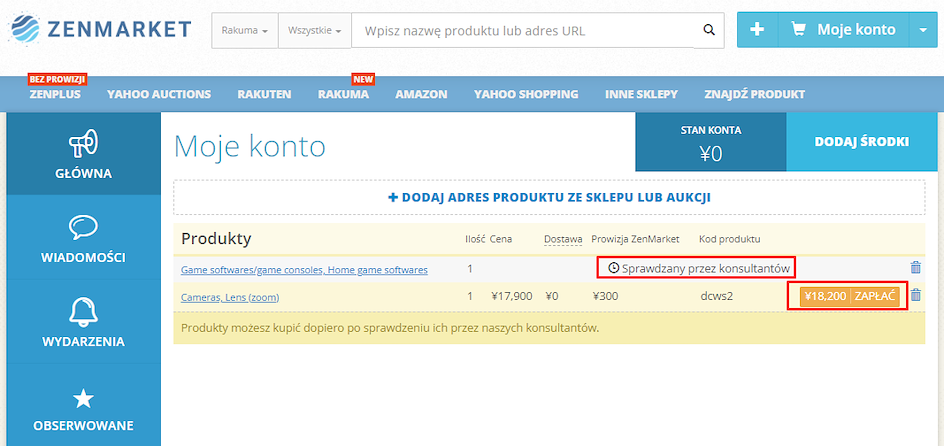Go to Yahoo Auctions tab

159,94
